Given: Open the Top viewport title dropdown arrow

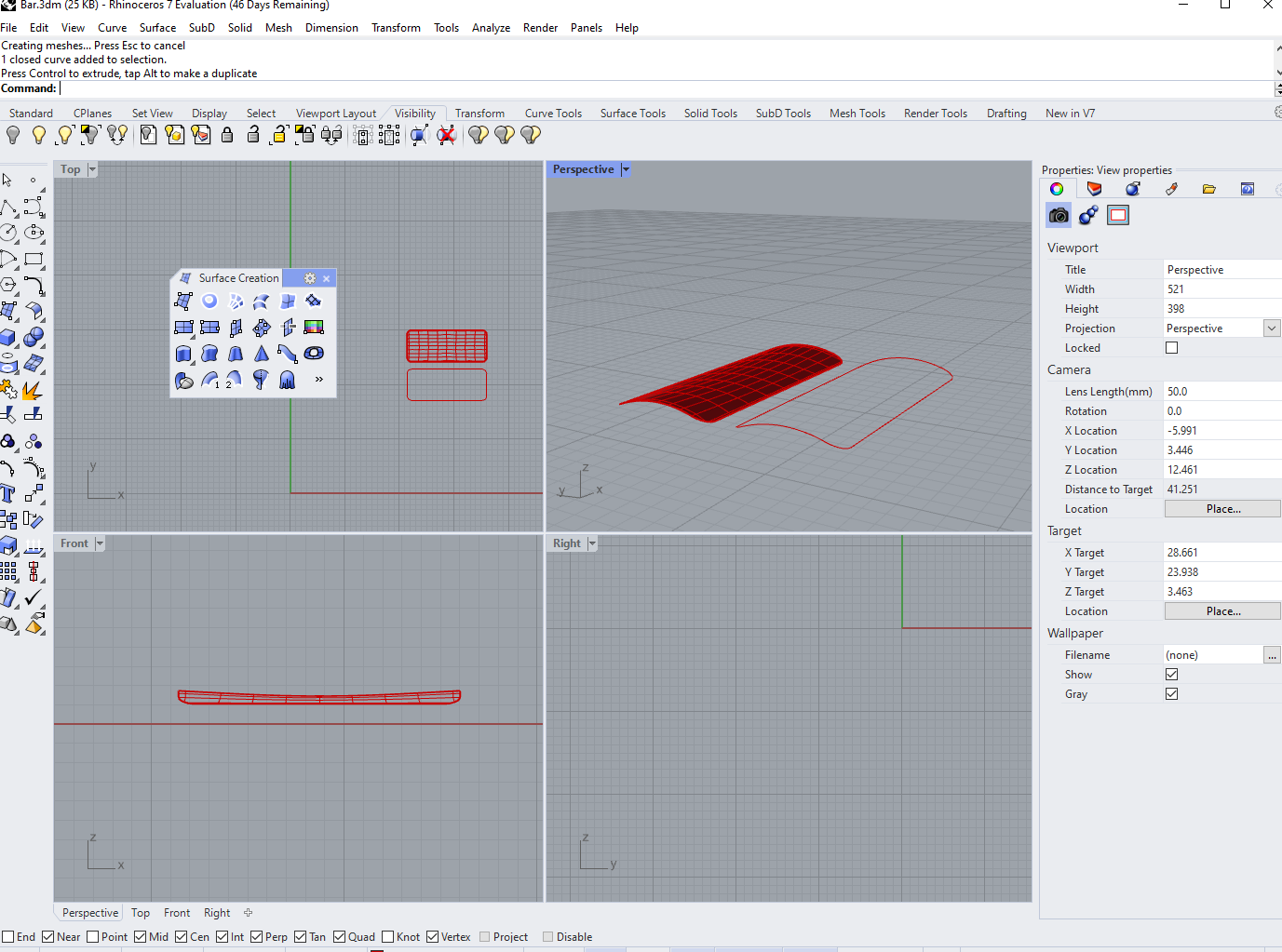Looking at the screenshot, I should [x=92, y=169].
